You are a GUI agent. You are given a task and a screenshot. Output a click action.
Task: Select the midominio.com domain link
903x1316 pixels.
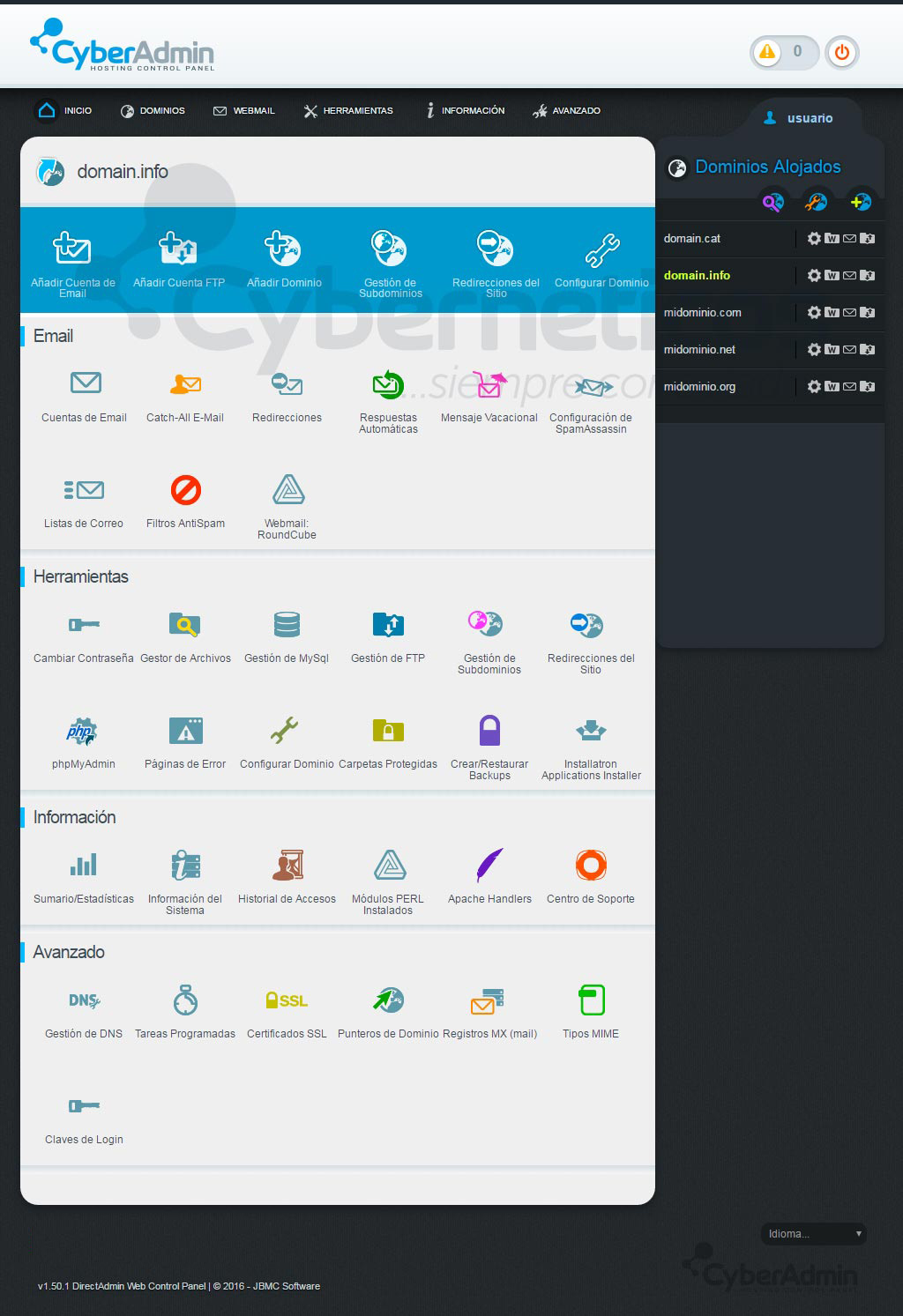[703, 312]
